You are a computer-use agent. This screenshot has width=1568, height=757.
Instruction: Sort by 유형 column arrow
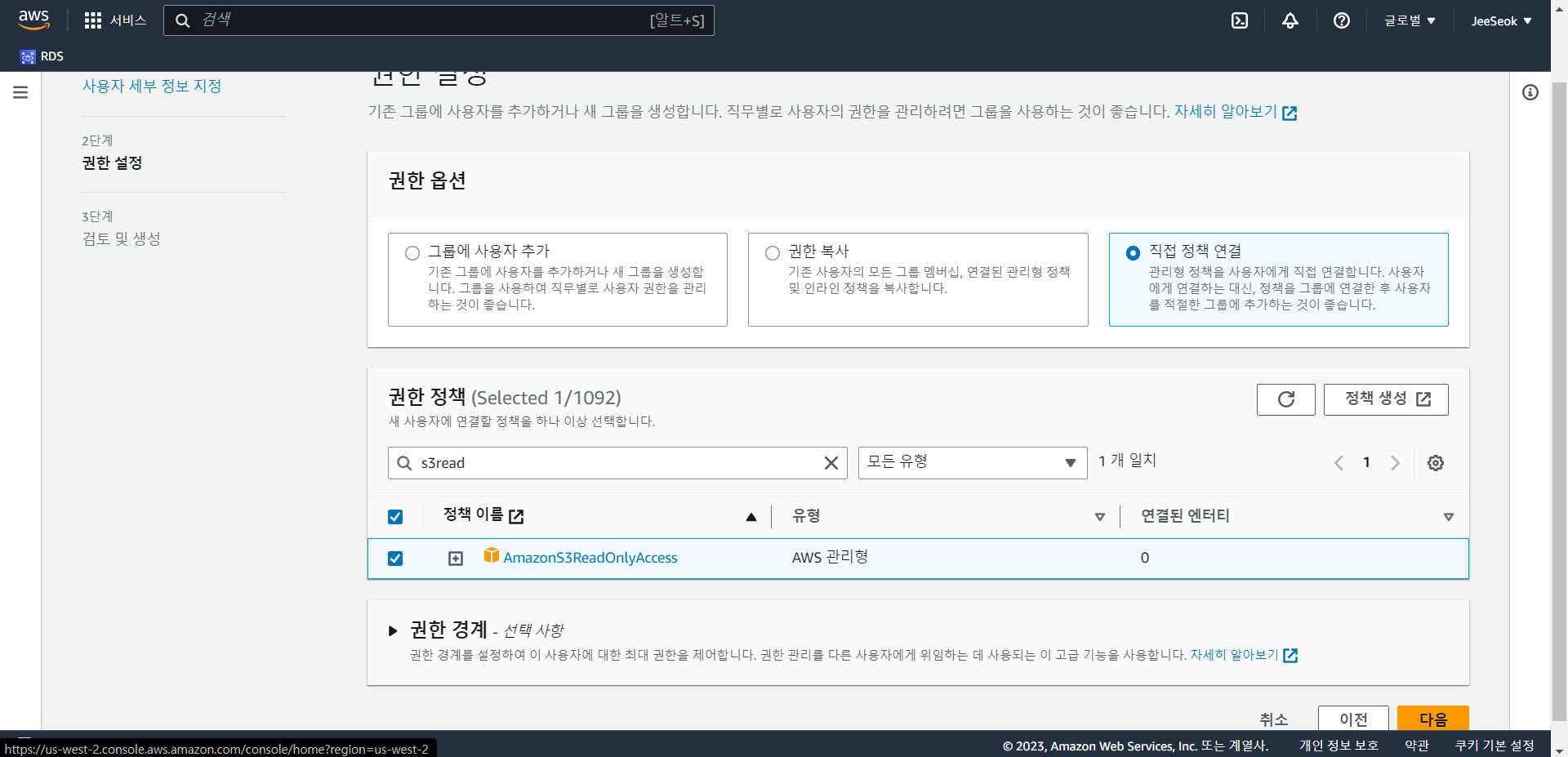(1100, 517)
